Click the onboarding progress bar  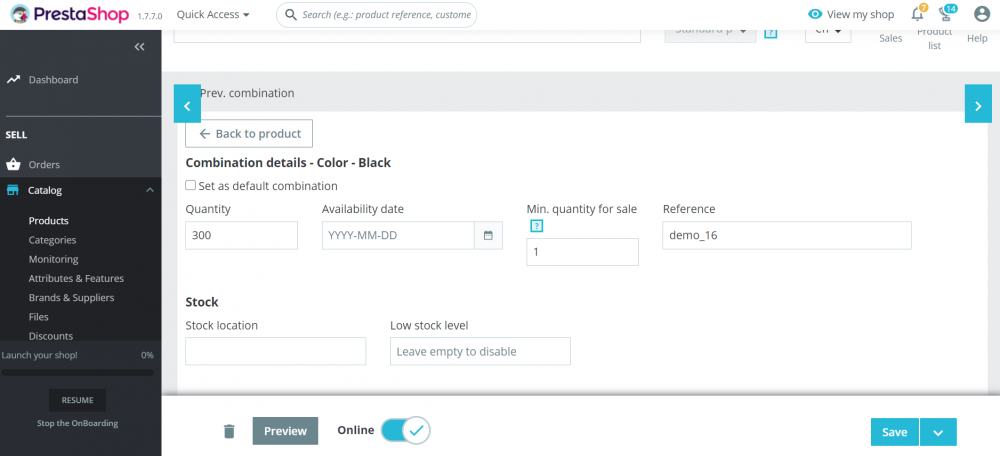point(77,373)
